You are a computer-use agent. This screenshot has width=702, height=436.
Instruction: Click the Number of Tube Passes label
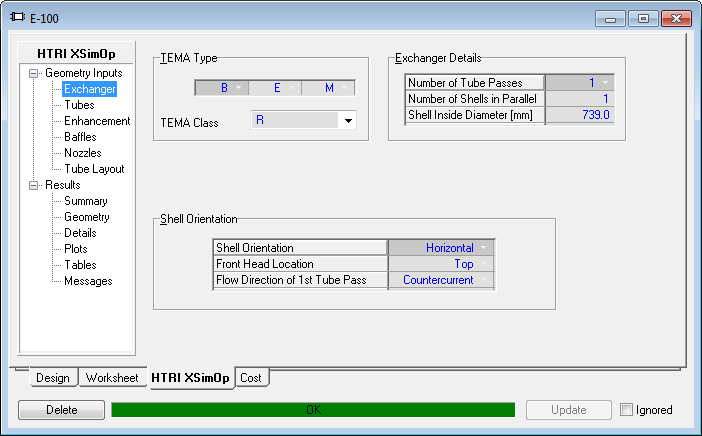coord(465,83)
